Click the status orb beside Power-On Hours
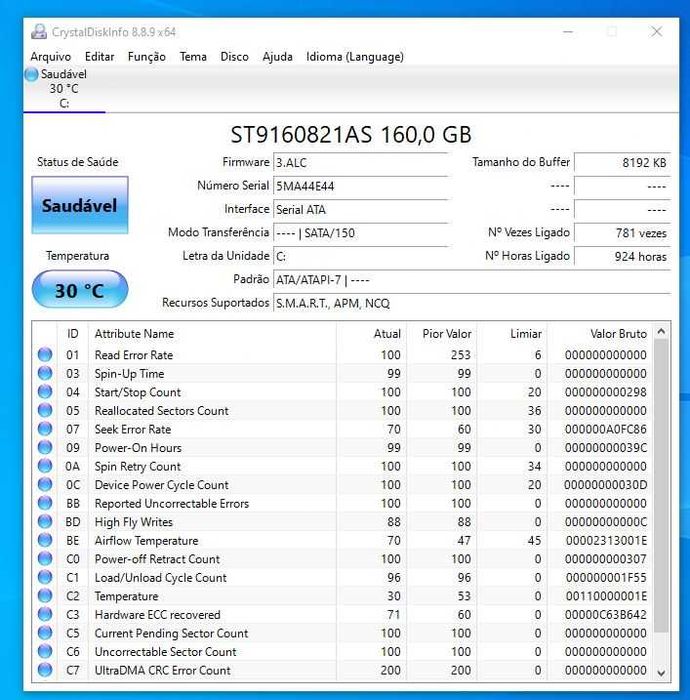This screenshot has height=700, width=690. (45, 447)
